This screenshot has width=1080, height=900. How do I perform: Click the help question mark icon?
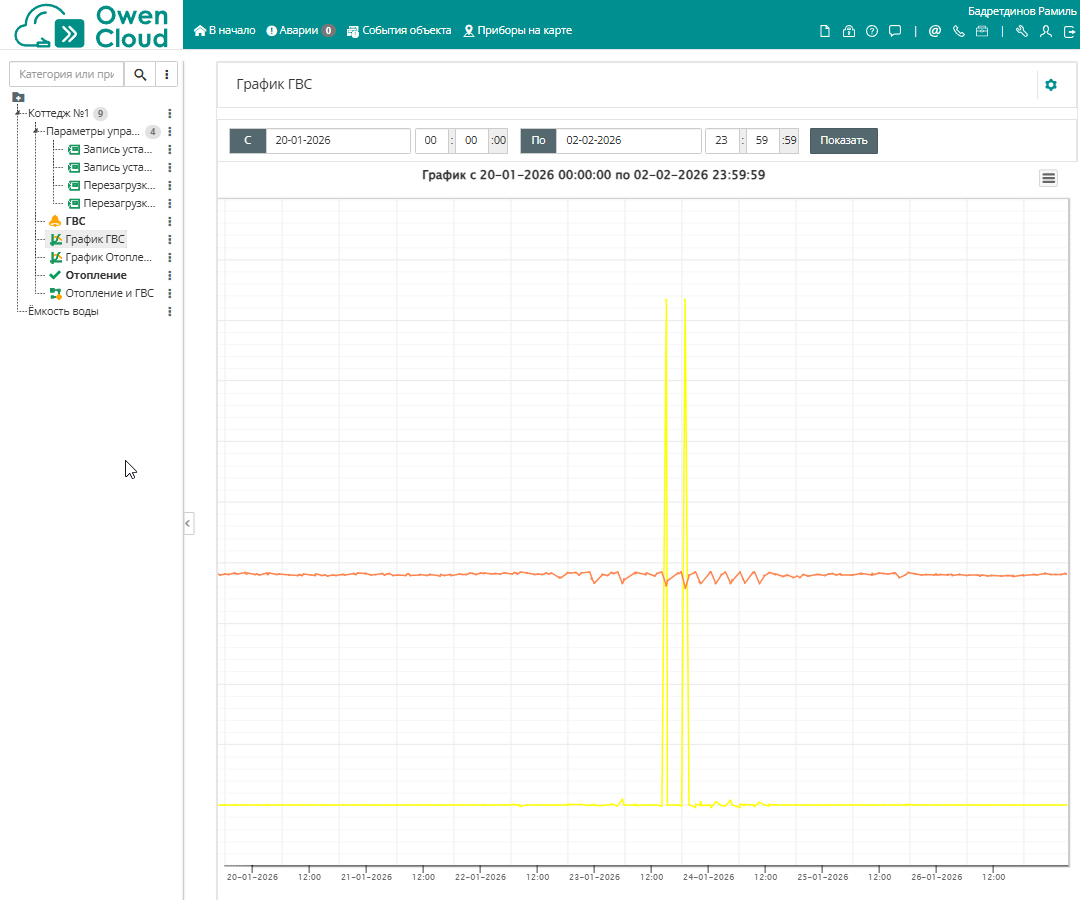[x=872, y=31]
